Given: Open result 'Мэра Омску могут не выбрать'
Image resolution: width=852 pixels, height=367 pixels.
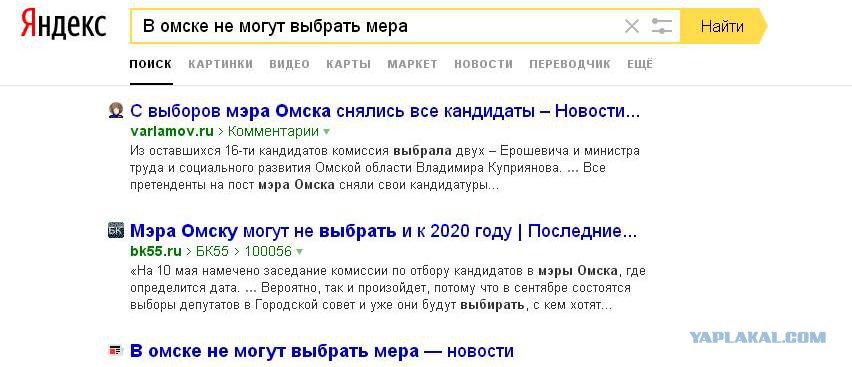Looking at the screenshot, I should pos(383,232).
